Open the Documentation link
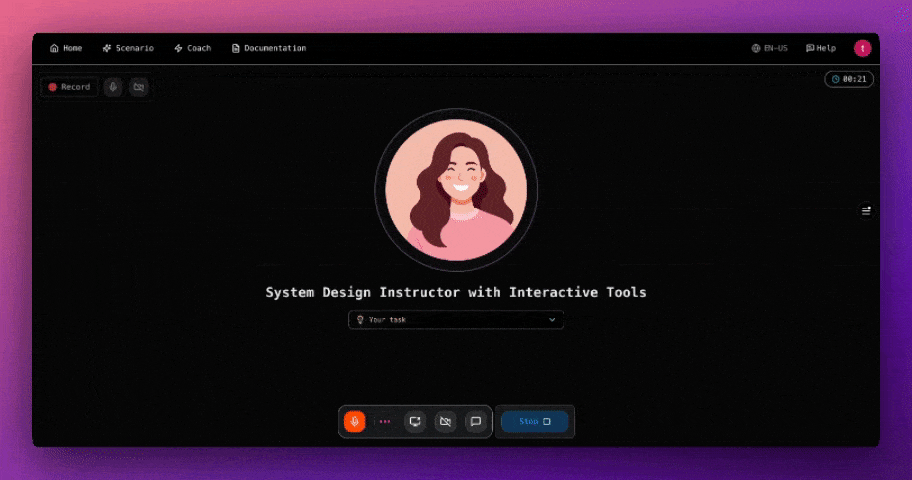912x480 pixels. click(268, 48)
